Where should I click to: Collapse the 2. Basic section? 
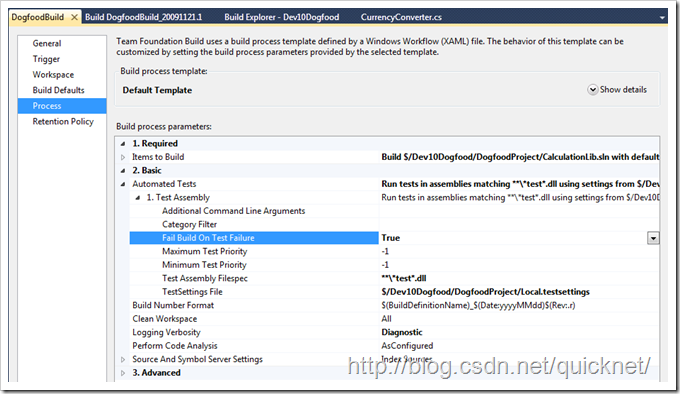point(123,170)
